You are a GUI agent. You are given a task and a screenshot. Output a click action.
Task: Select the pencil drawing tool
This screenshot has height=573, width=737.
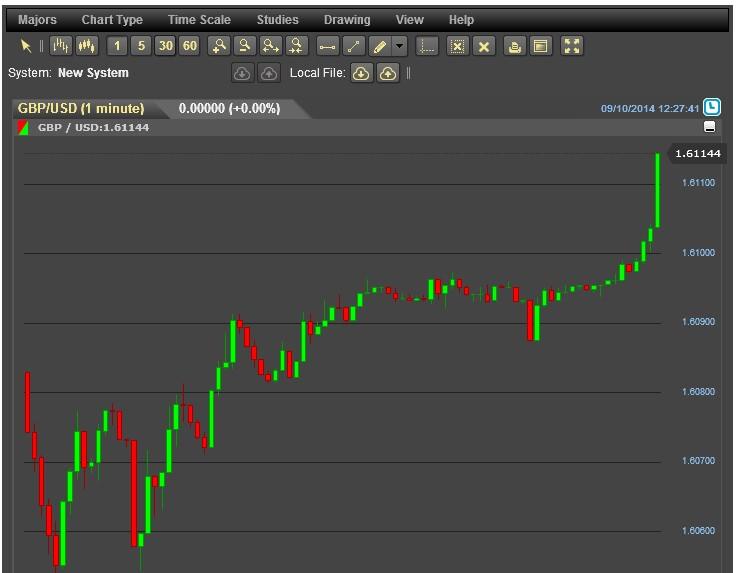(x=380, y=47)
